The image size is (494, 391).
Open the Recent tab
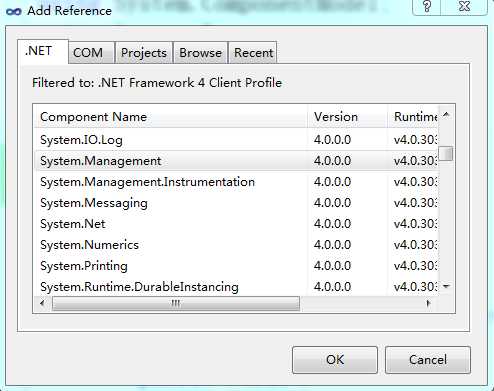coord(253,53)
